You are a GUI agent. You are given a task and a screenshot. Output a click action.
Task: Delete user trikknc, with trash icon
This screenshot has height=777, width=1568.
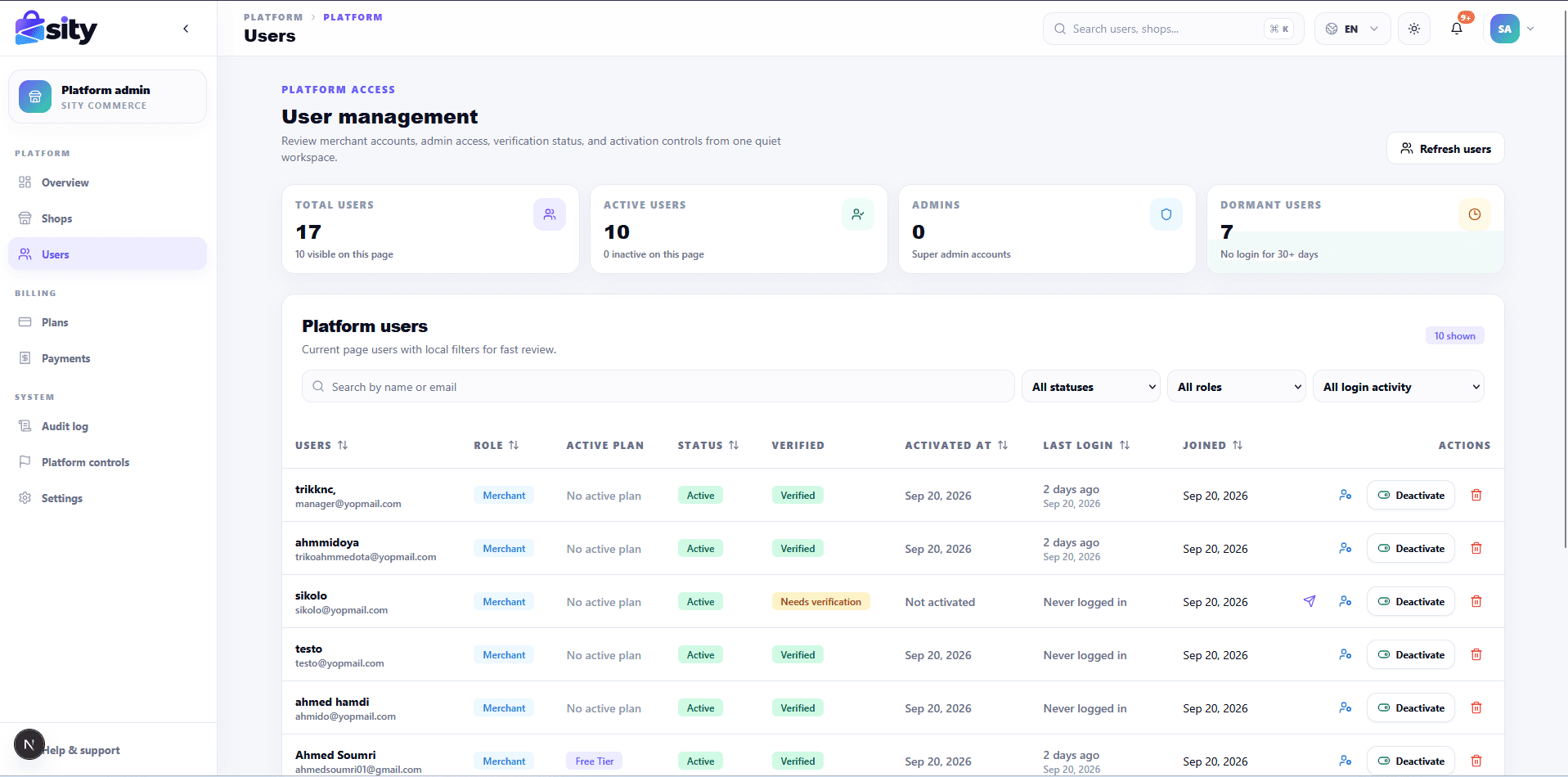(1476, 495)
